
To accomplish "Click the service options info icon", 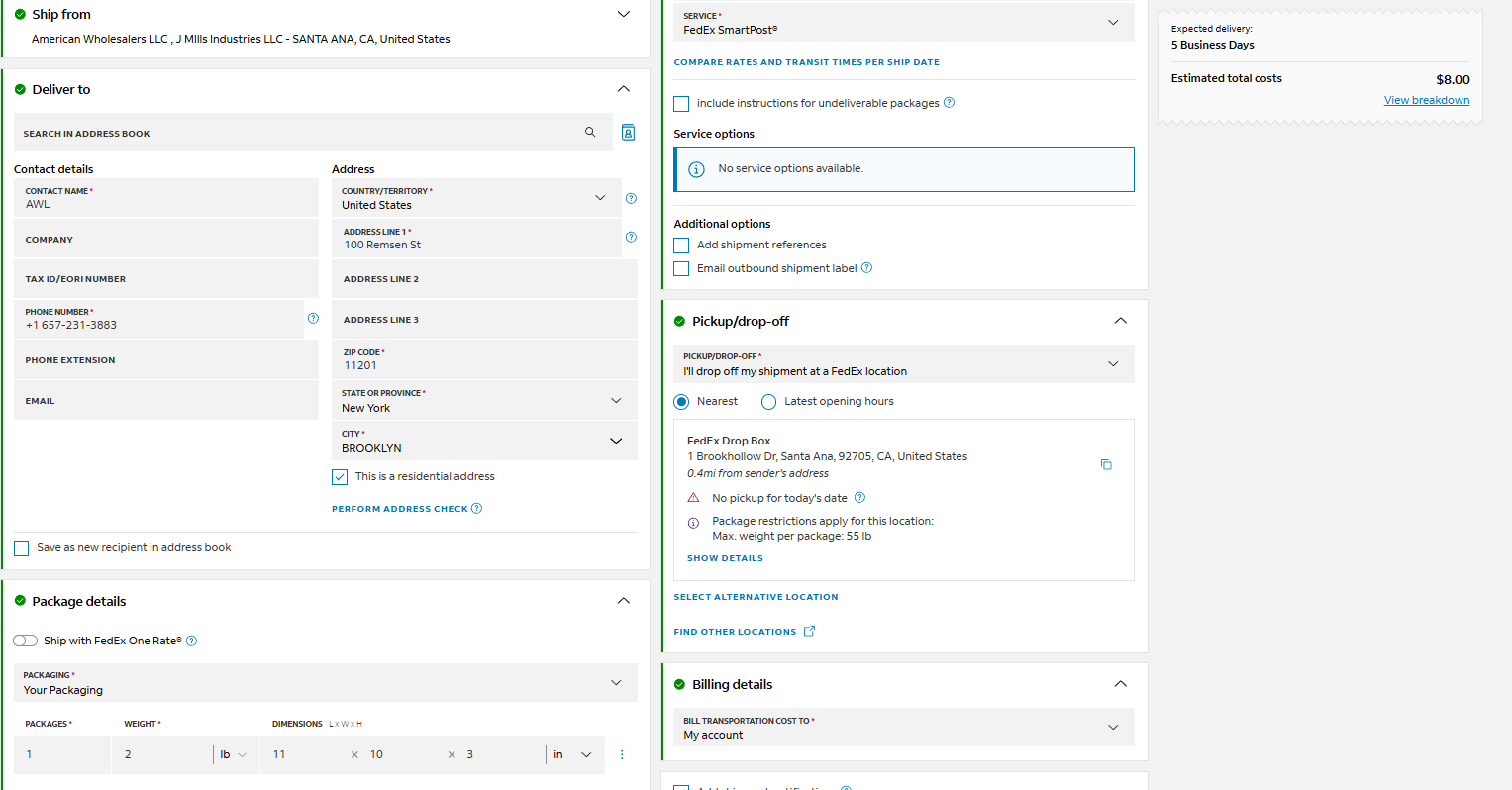I will point(696,169).
